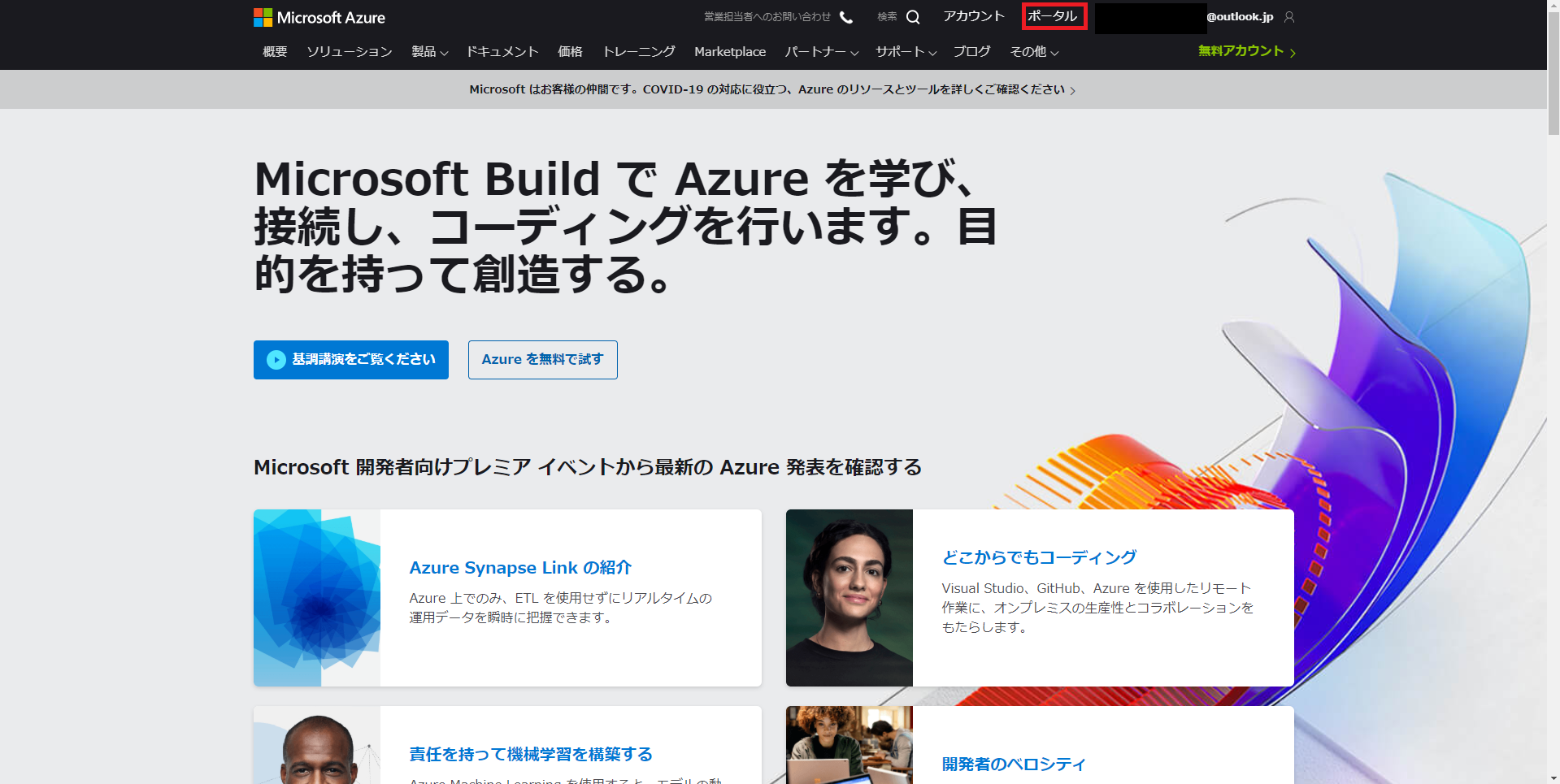Click the ポータル link
This screenshot has height=784, width=1560.
click(1053, 16)
